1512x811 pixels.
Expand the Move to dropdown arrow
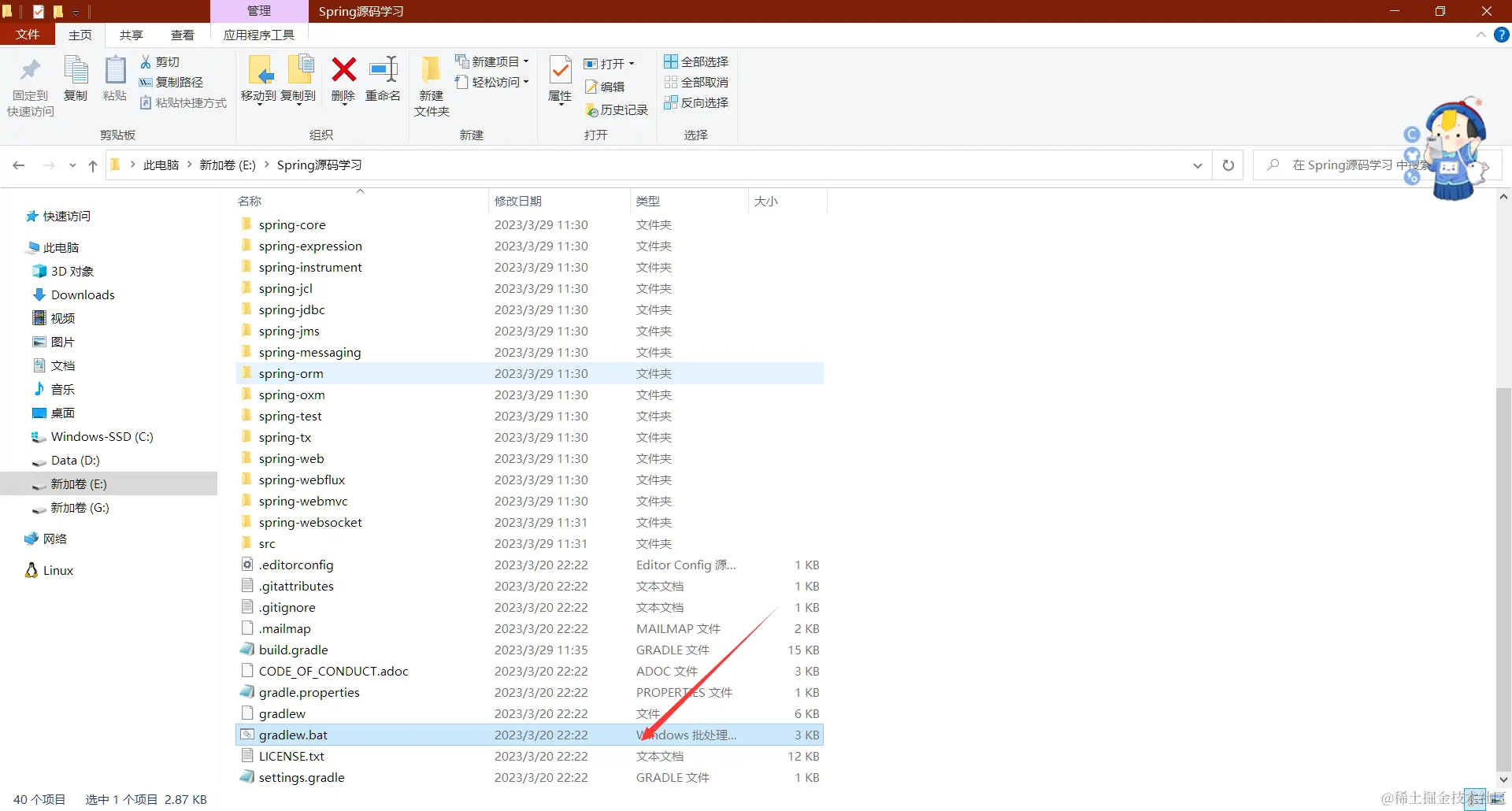pyautogui.click(x=259, y=105)
